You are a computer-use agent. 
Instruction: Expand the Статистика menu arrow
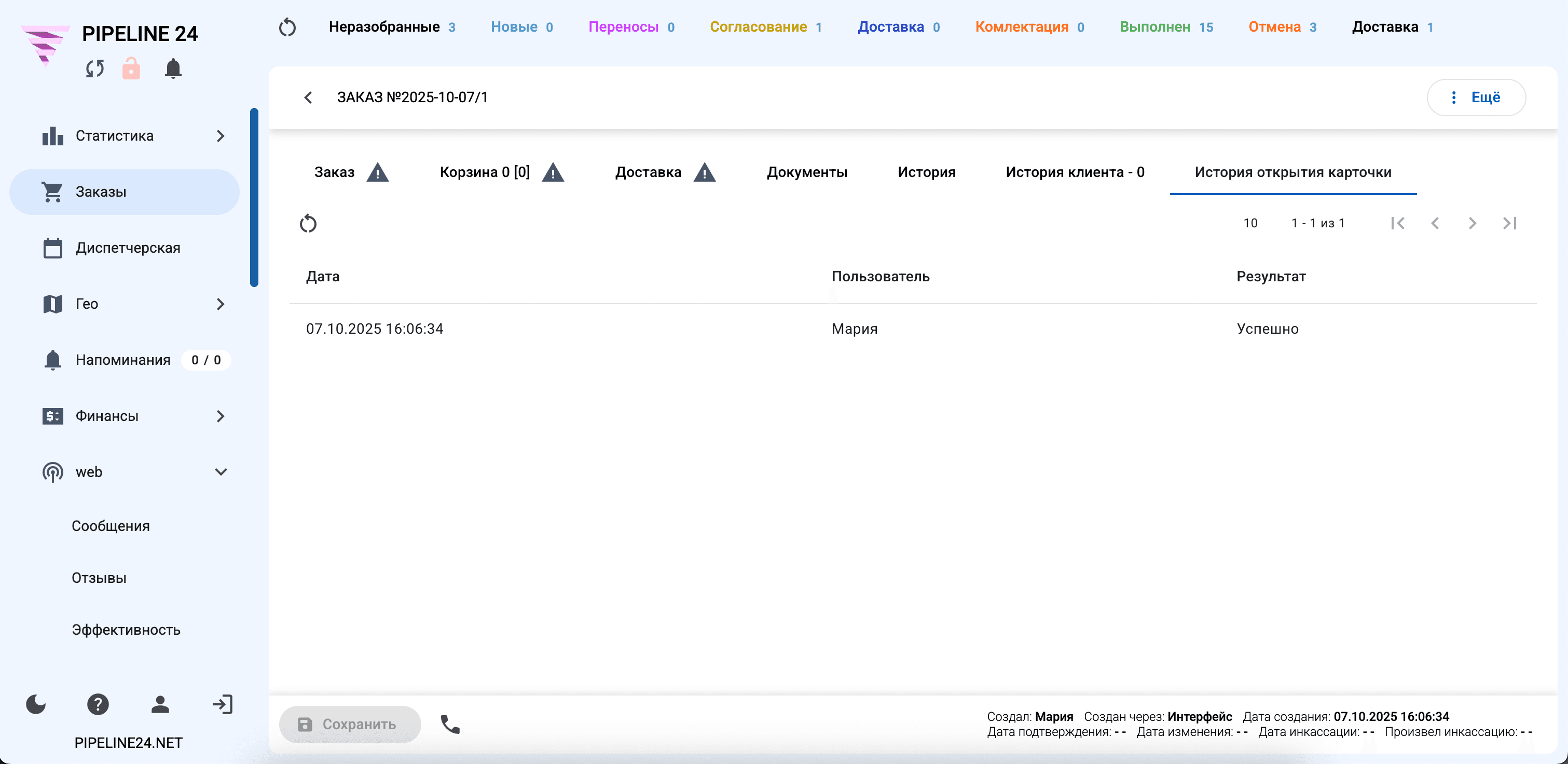coord(221,136)
